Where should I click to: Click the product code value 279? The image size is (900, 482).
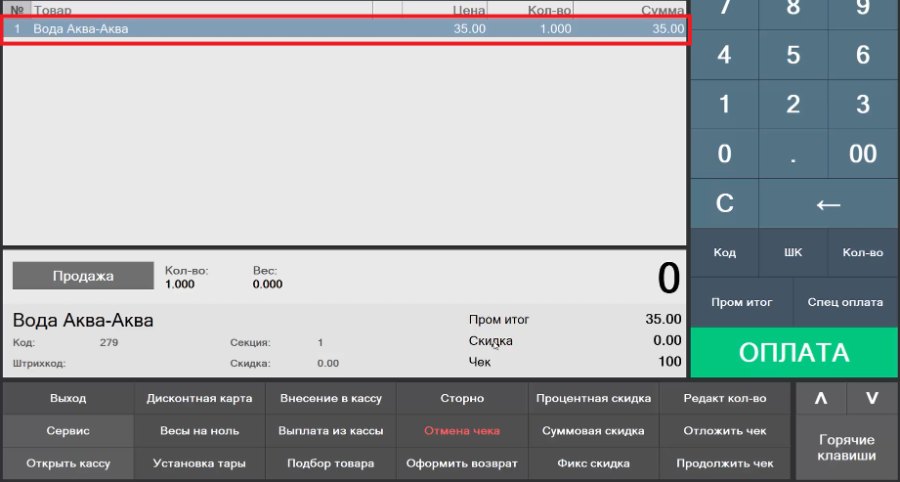point(109,343)
